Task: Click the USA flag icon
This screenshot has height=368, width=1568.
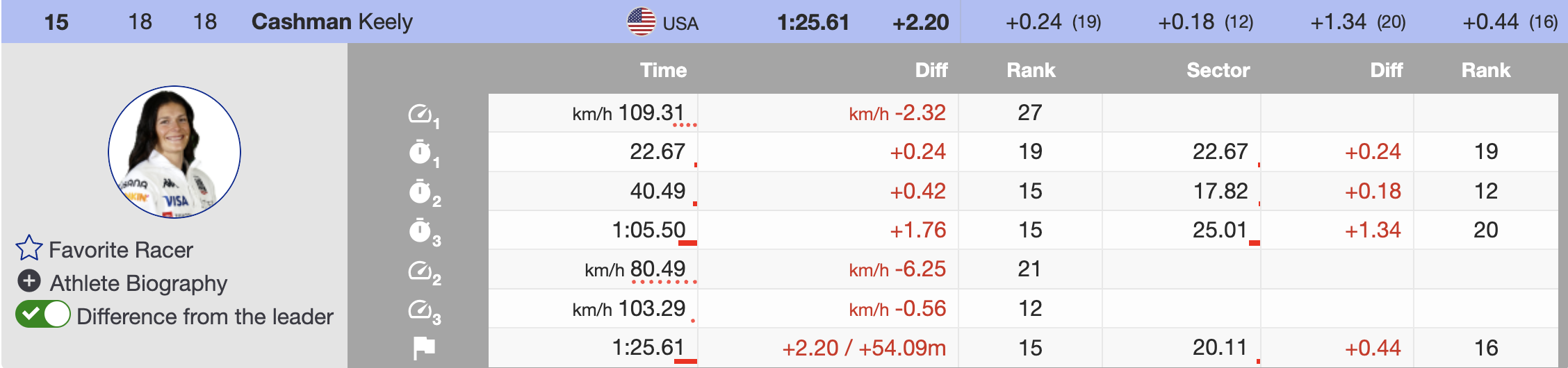Action: [641, 22]
